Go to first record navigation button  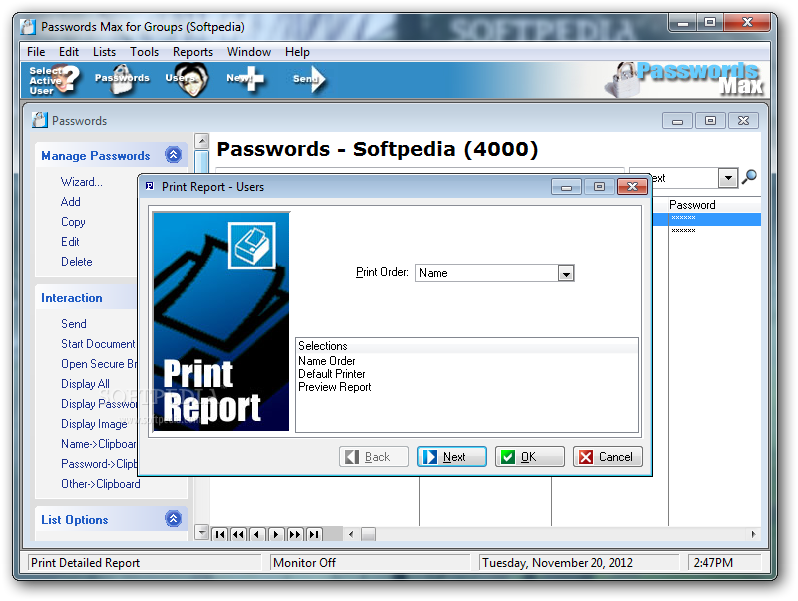click(x=219, y=534)
